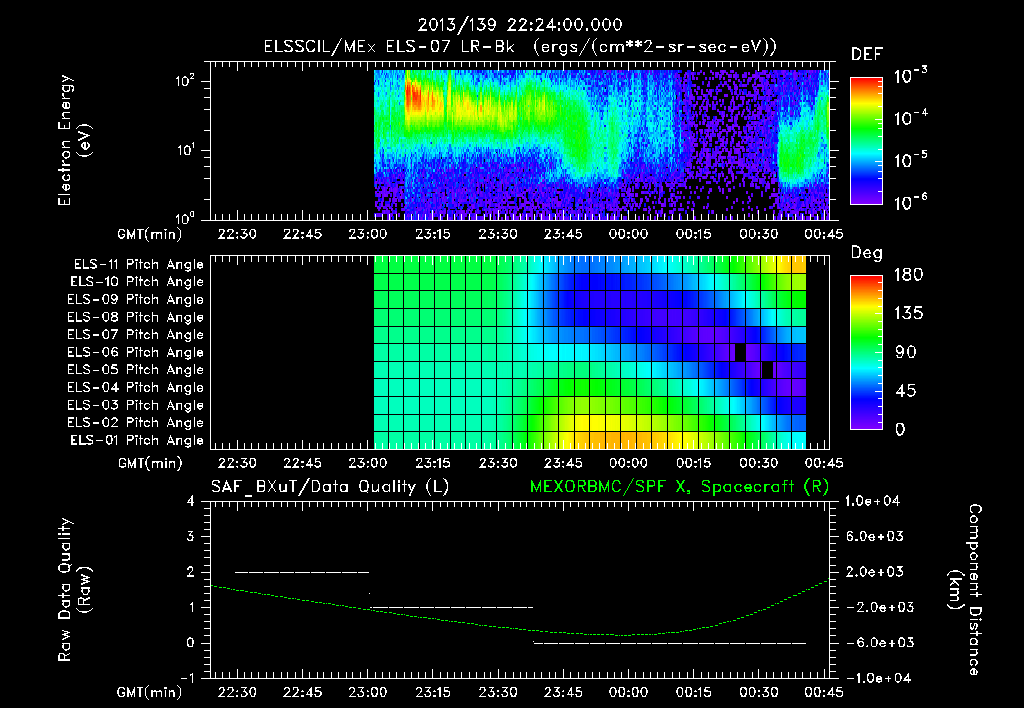Image resolution: width=1024 pixels, height=708 pixels.
Task: Click the 1.0e+04 distance tick label
Action: click(x=872, y=501)
